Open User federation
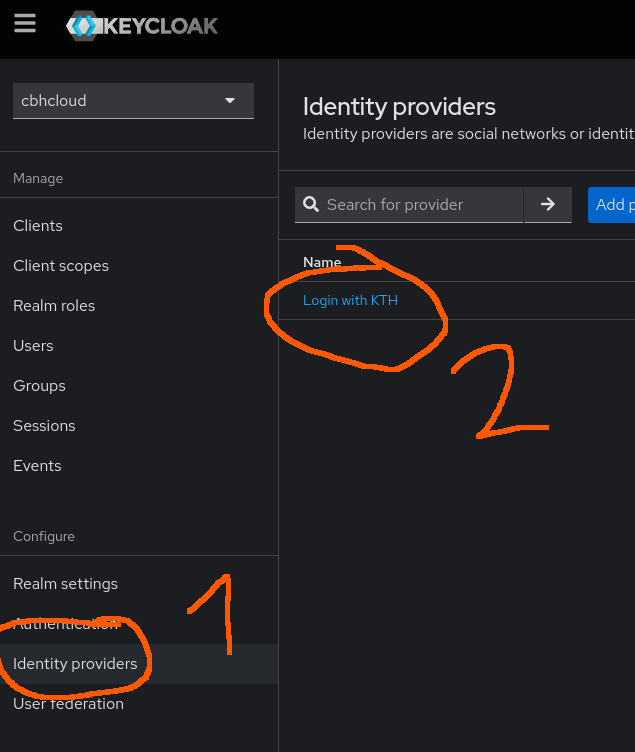The height and width of the screenshot is (752, 635). [68, 704]
